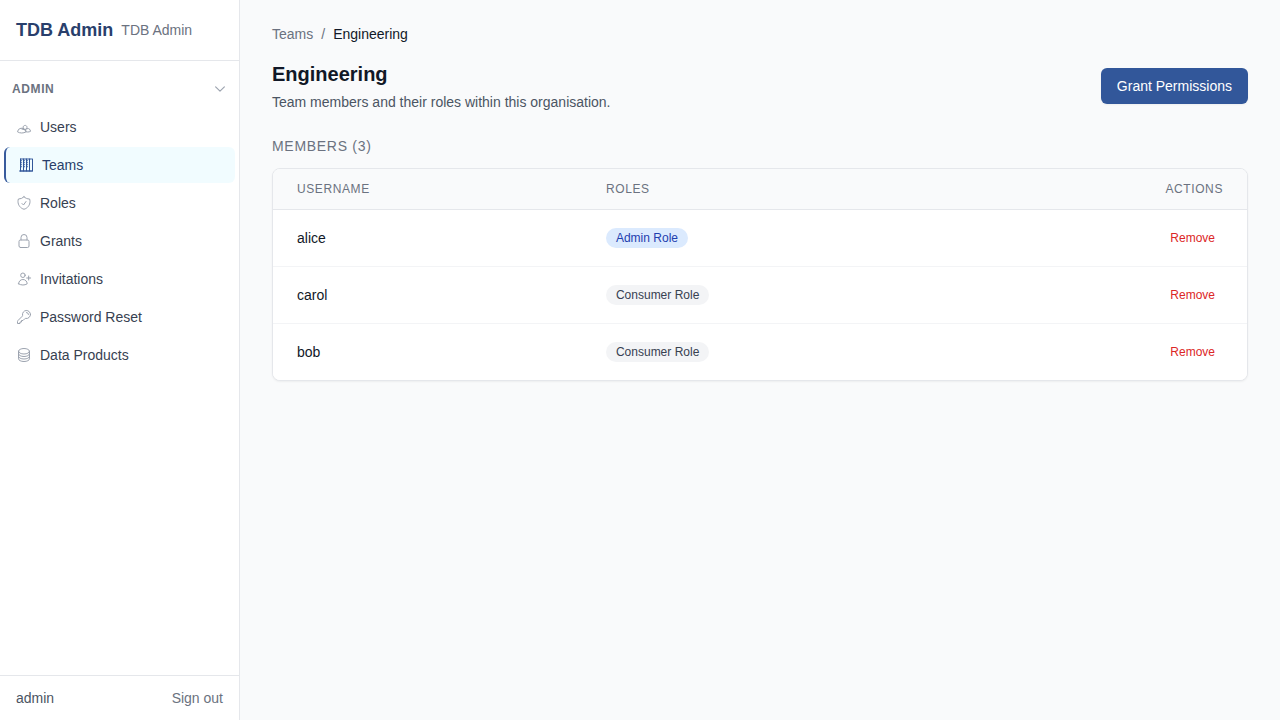Open the Users menu item

click(120, 127)
